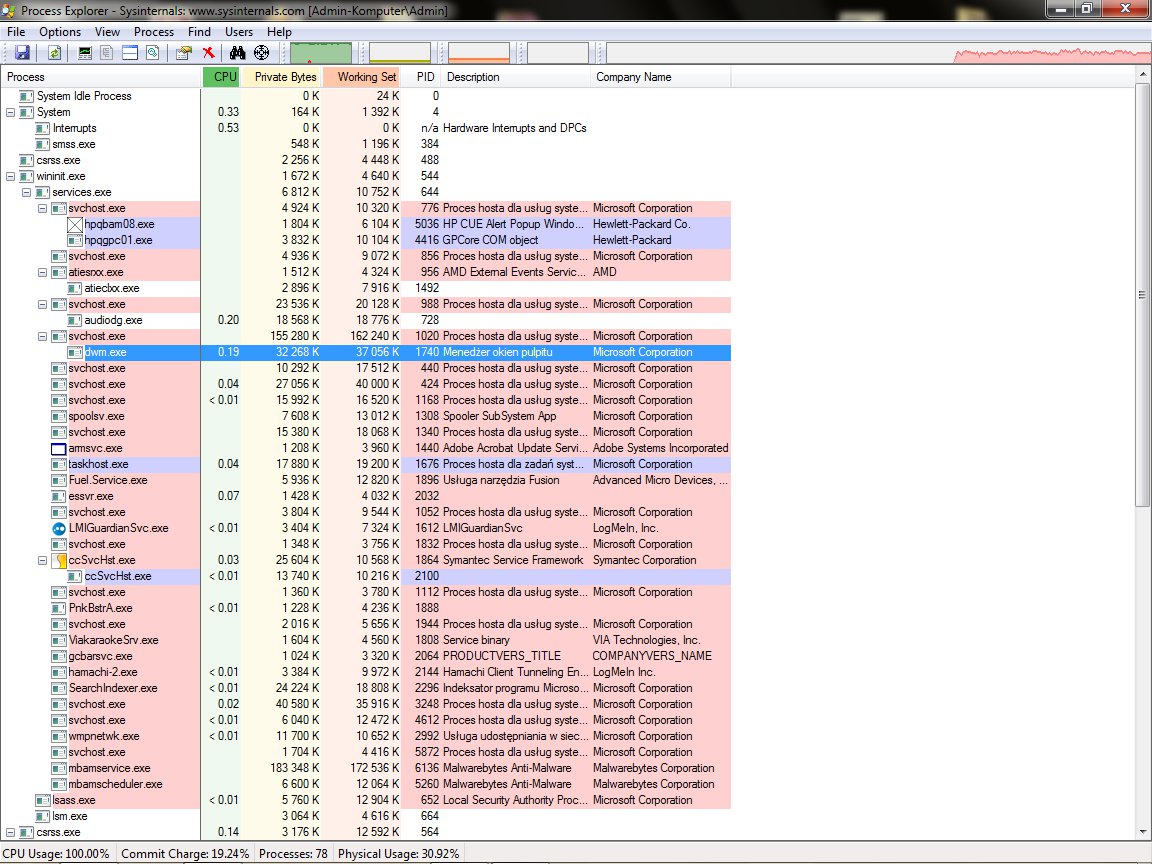
Task: Open the Help menu
Action: tap(279, 32)
